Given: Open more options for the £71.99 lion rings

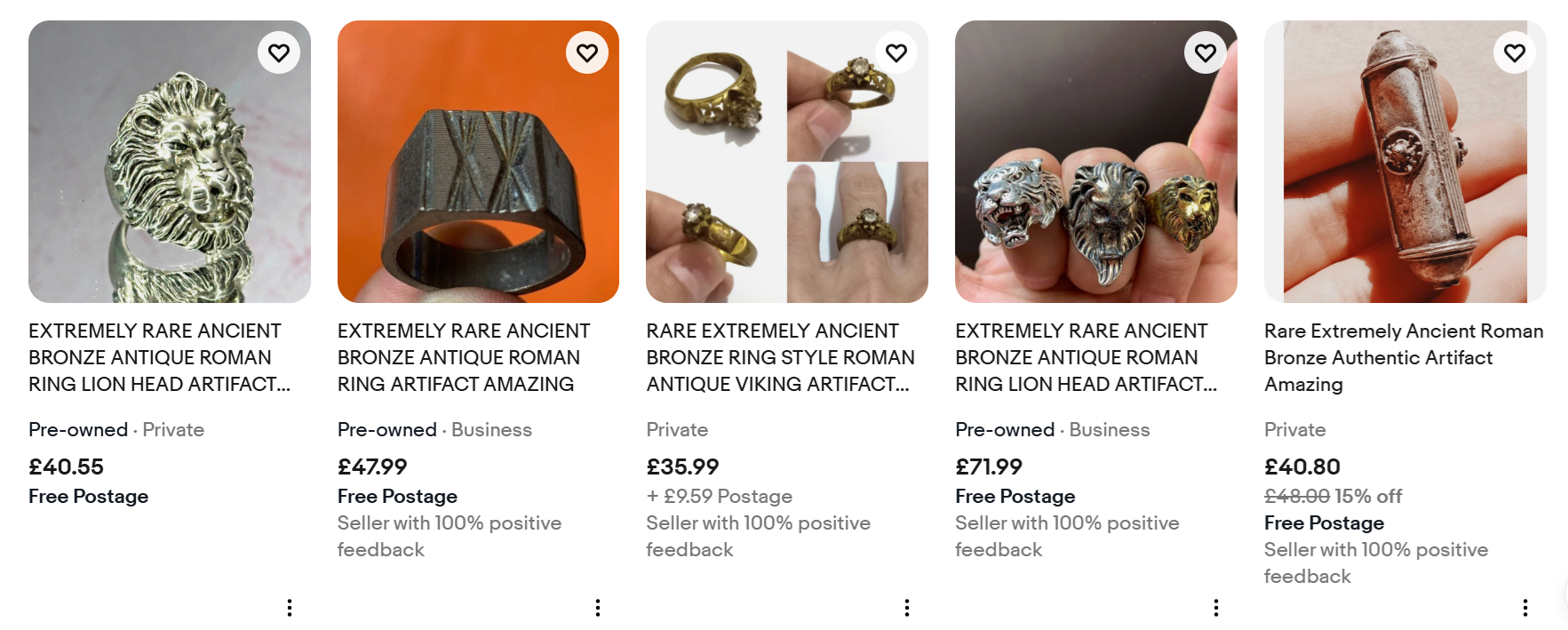Looking at the screenshot, I should click(x=1215, y=608).
